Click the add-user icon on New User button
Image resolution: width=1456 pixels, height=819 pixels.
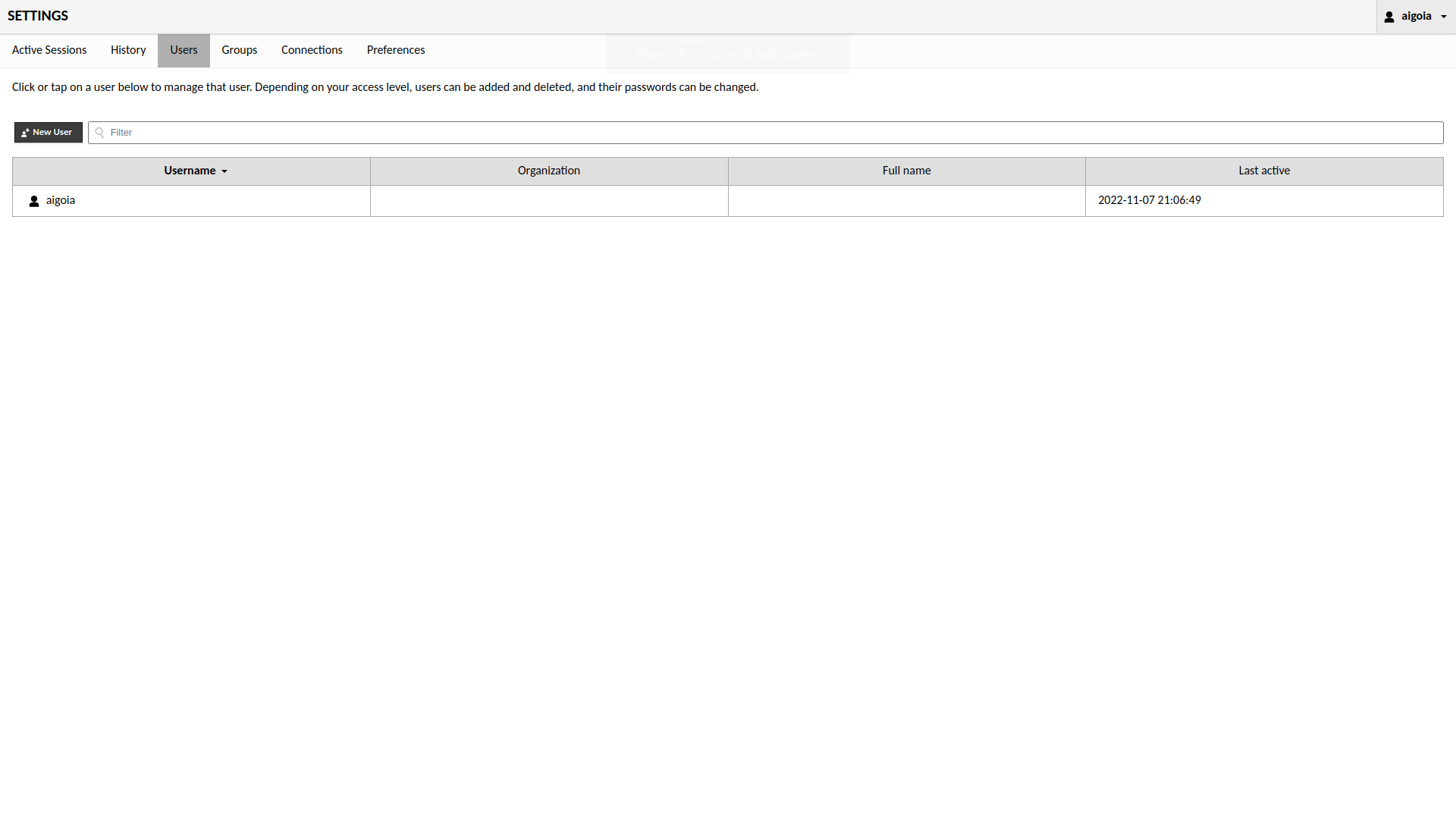25,133
